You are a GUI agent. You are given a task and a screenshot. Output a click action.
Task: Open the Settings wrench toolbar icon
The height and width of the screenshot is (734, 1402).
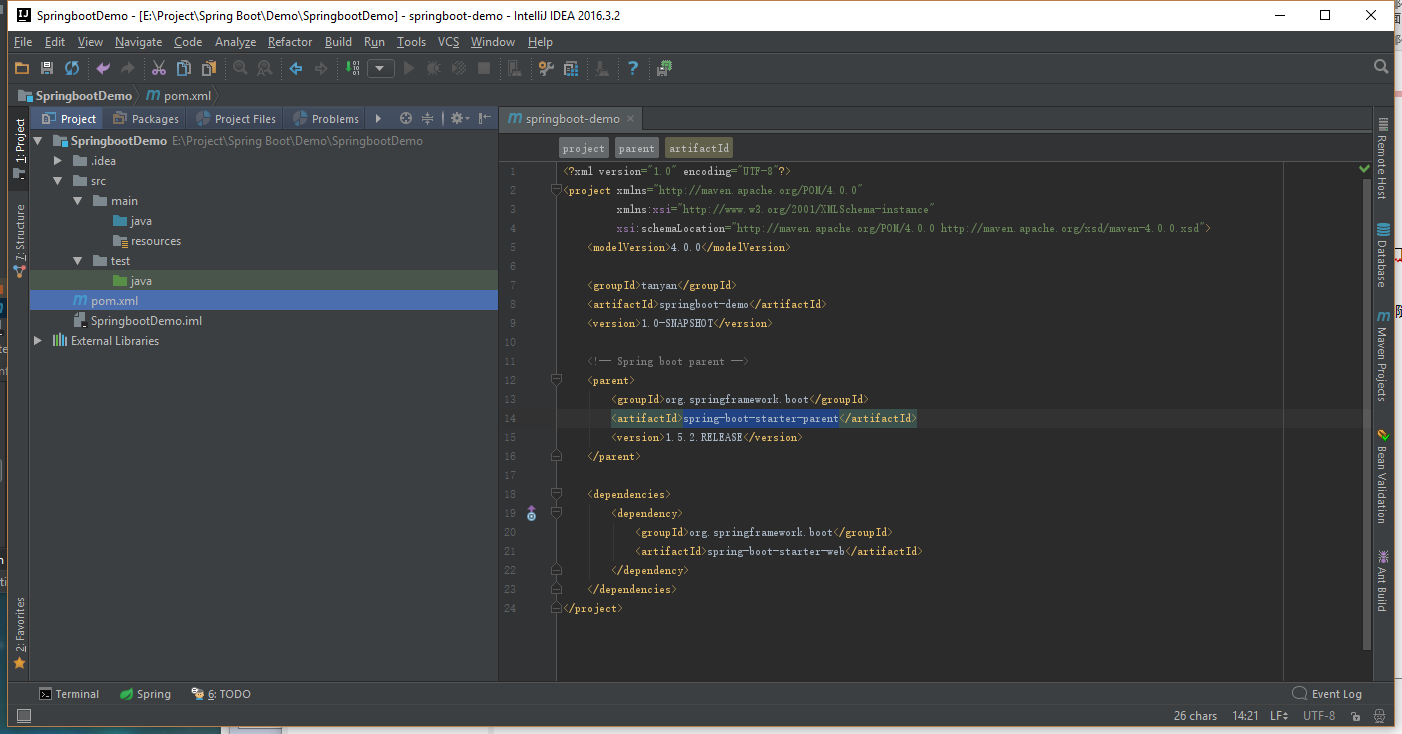545,68
